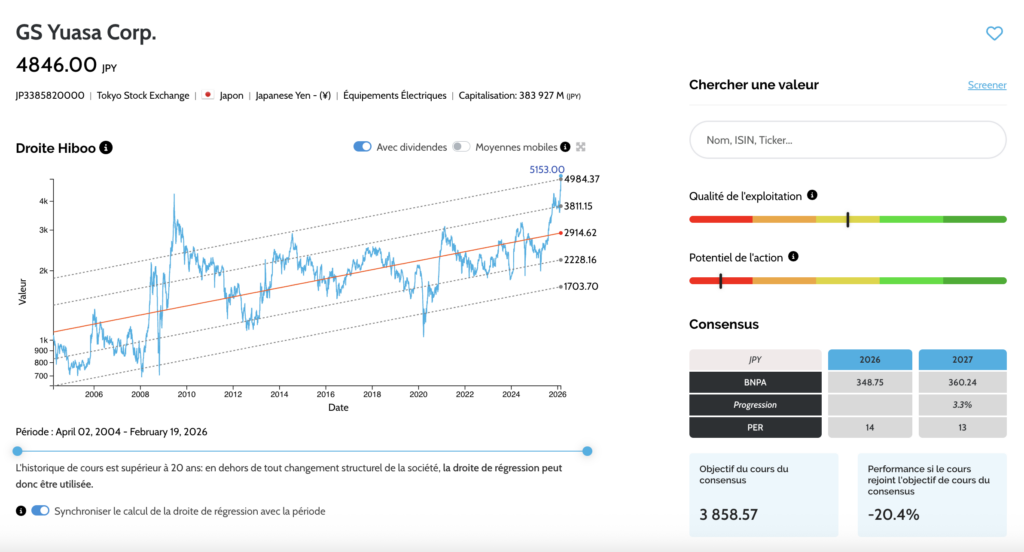1024x552 pixels.
Task: Expand the chart with the fullscreen icon
Action: tap(580, 147)
